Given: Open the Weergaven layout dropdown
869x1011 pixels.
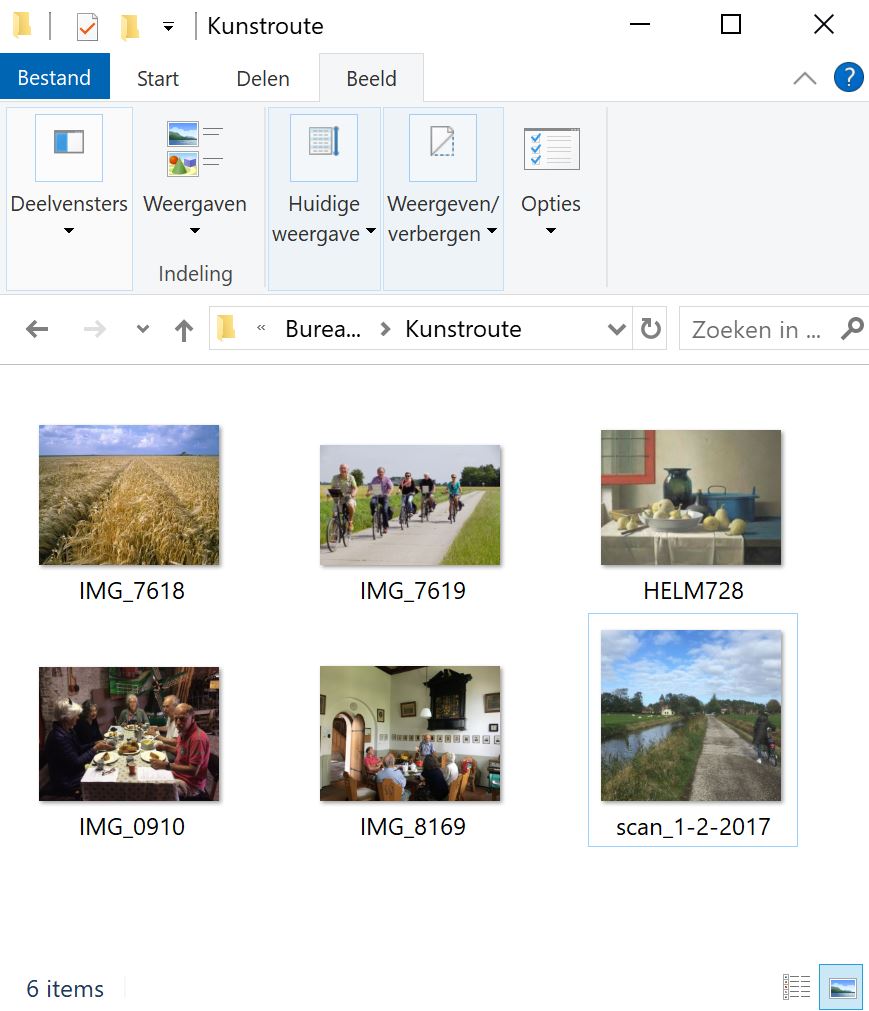Looking at the screenshot, I should tap(195, 230).
